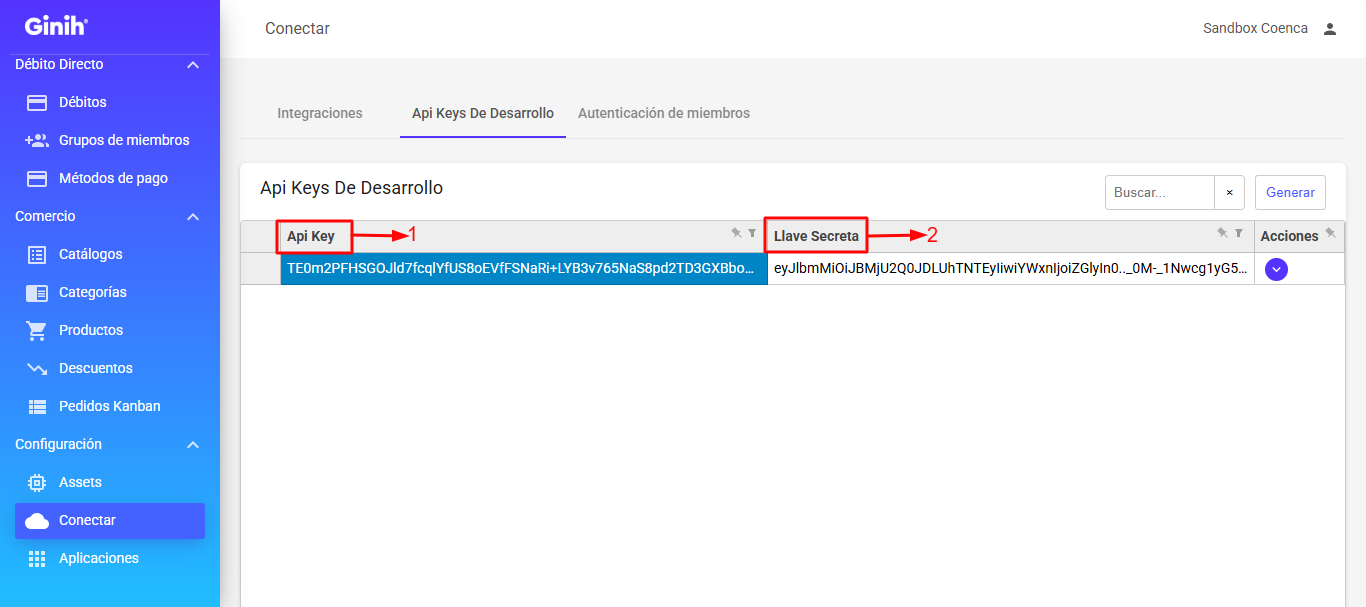Pin the Api Key column
1366x607 pixels.
click(x=736, y=232)
